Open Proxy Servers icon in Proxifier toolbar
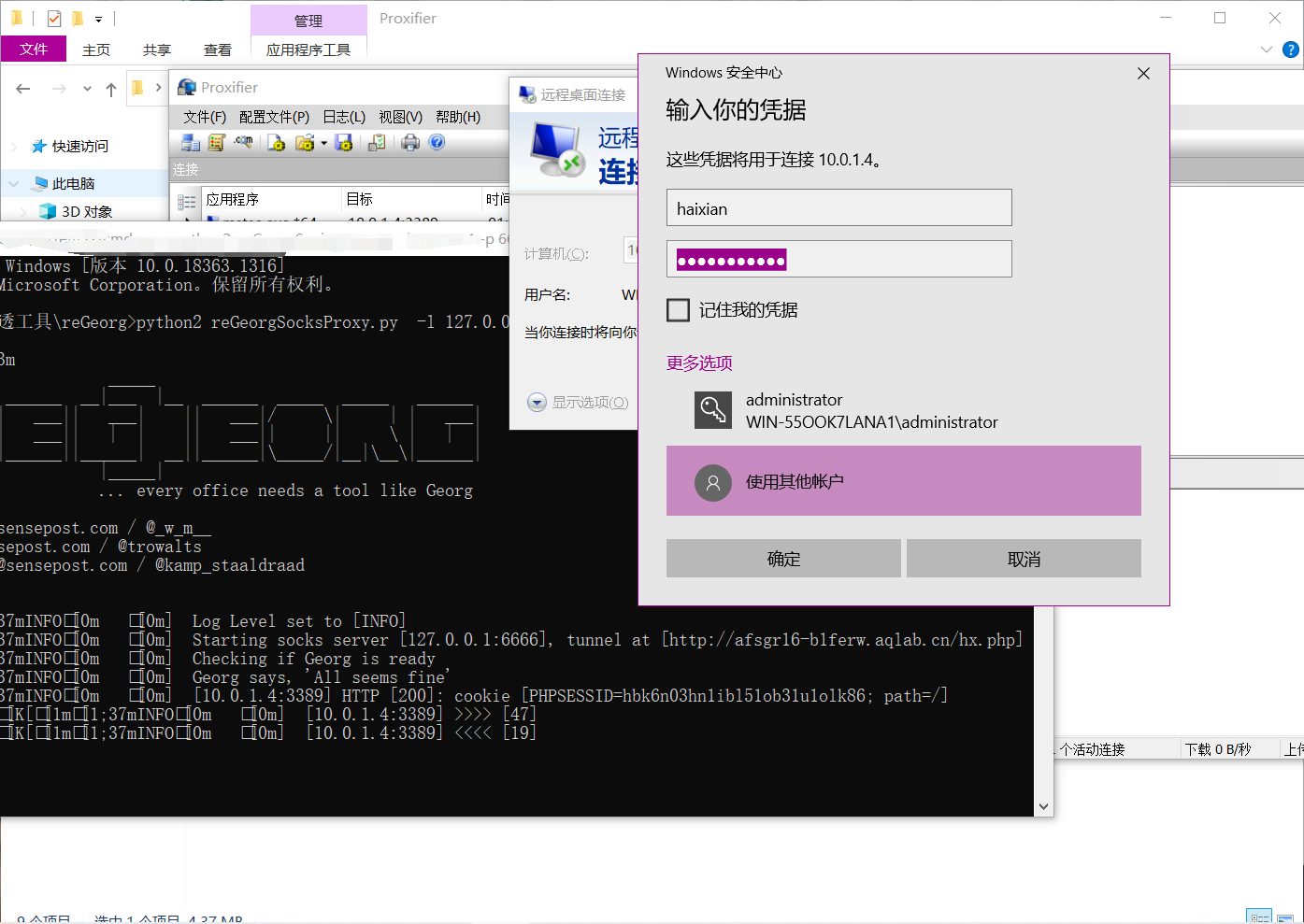Viewport: 1304px width, 924px height. click(191, 142)
